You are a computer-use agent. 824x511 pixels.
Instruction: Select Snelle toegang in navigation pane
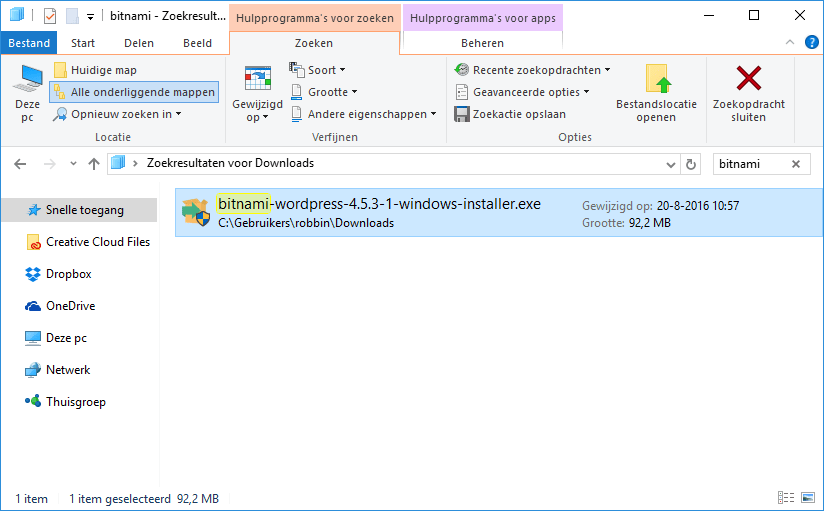(79, 210)
